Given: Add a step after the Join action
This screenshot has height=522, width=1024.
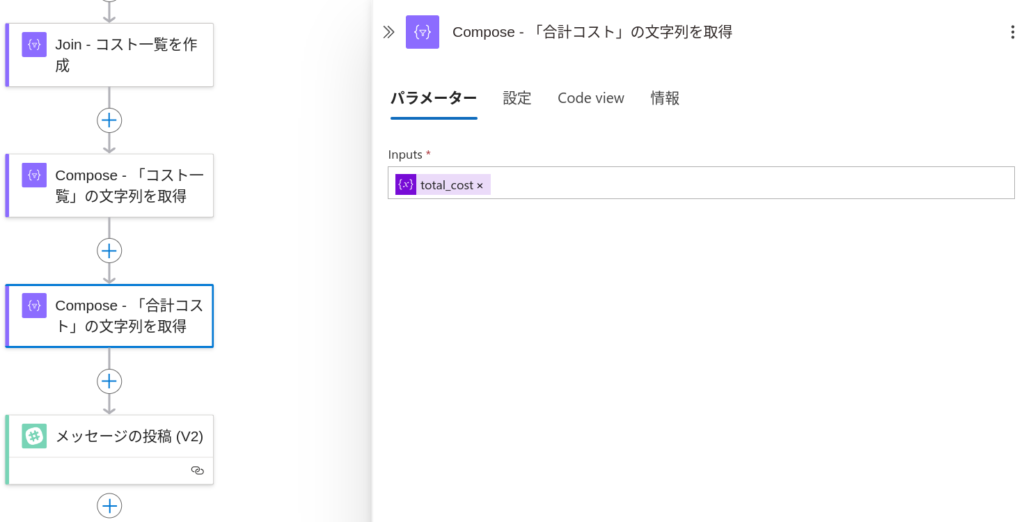Looking at the screenshot, I should click(x=109, y=120).
